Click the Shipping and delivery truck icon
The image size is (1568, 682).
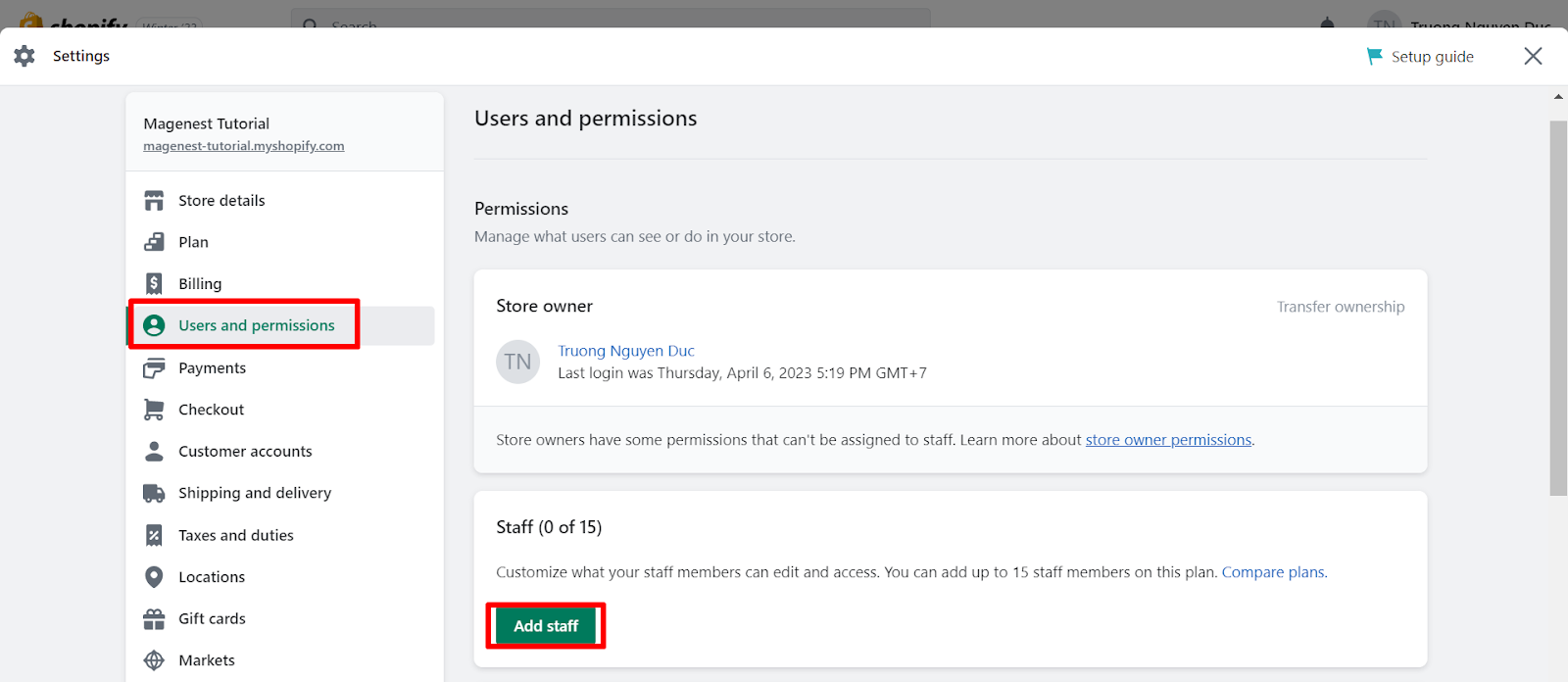coord(154,493)
